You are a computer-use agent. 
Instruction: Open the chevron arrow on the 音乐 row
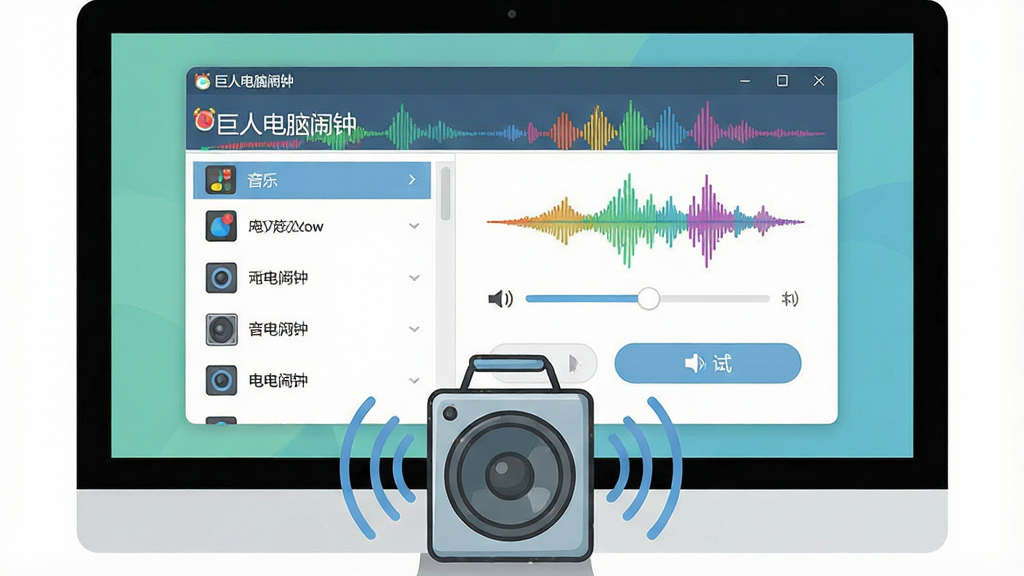click(412, 180)
